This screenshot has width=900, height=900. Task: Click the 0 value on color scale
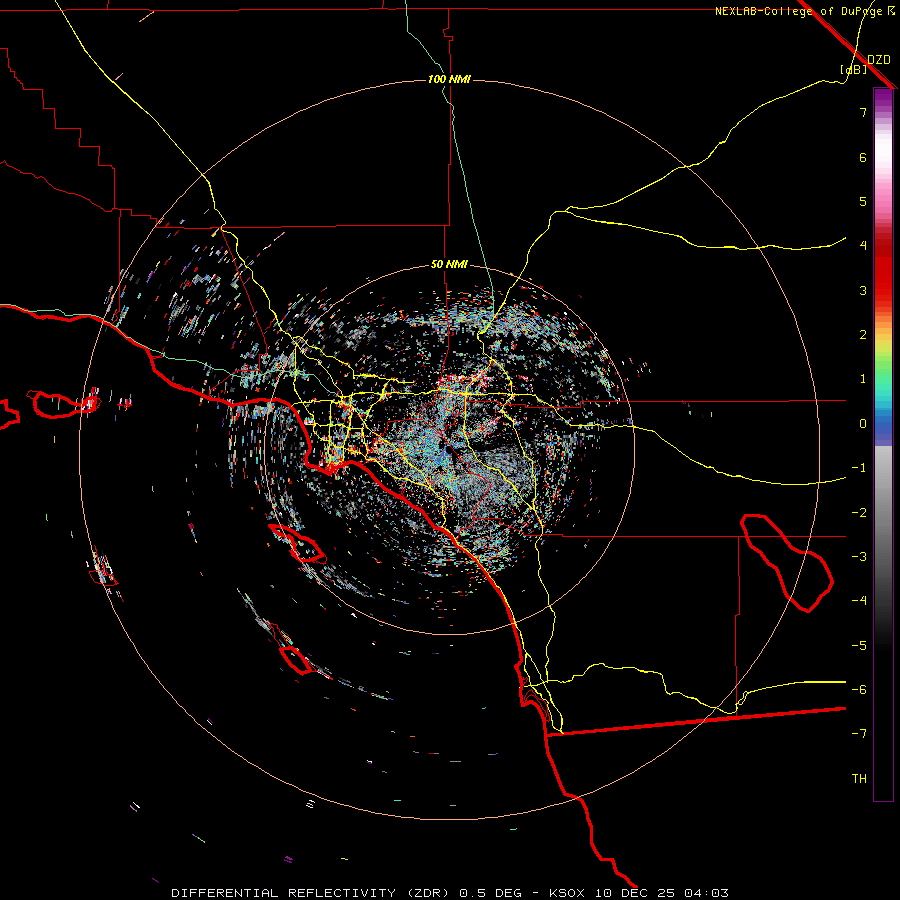point(863,424)
